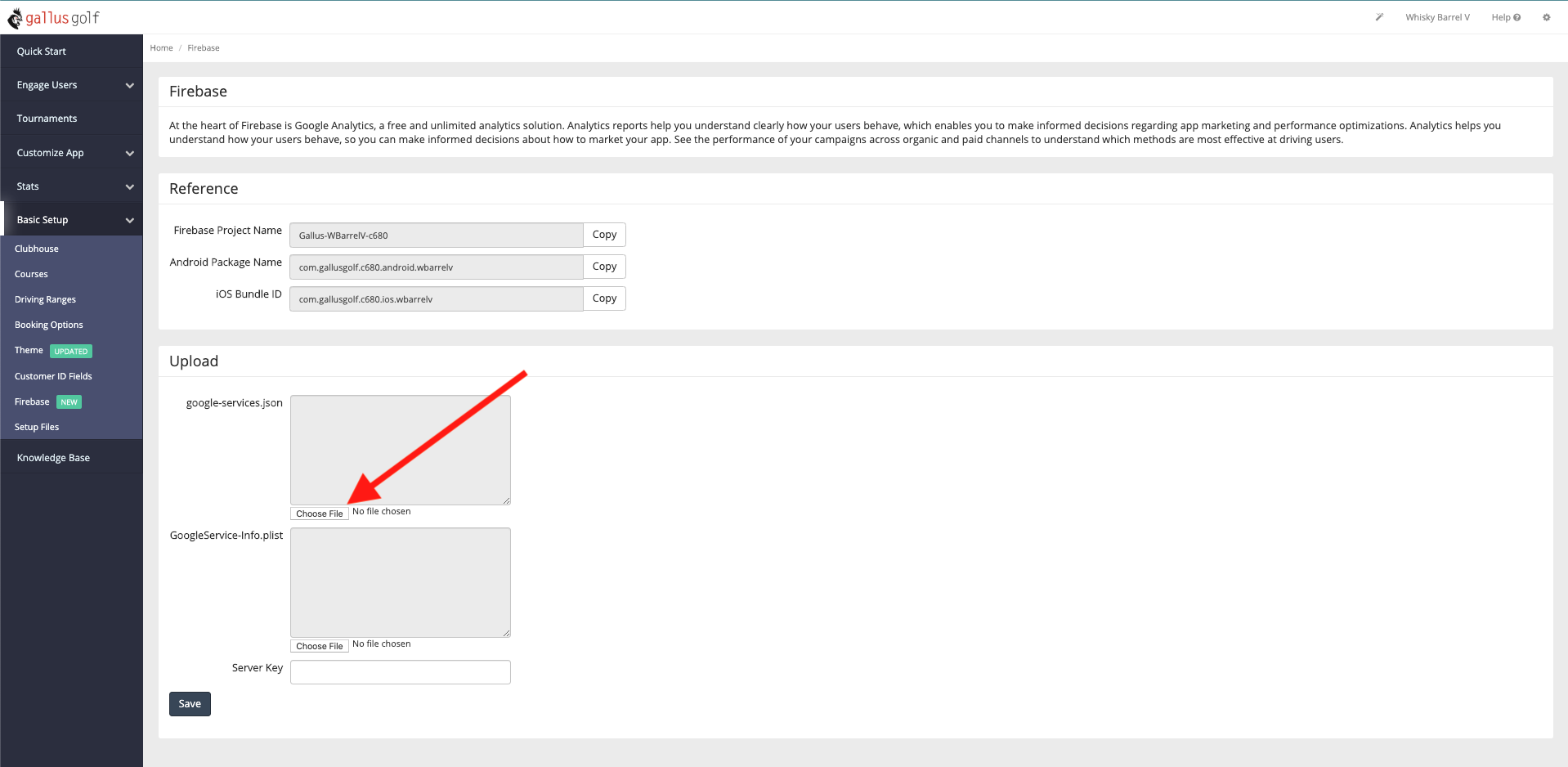Open the Knowledge Base
1568x767 pixels.
point(72,458)
